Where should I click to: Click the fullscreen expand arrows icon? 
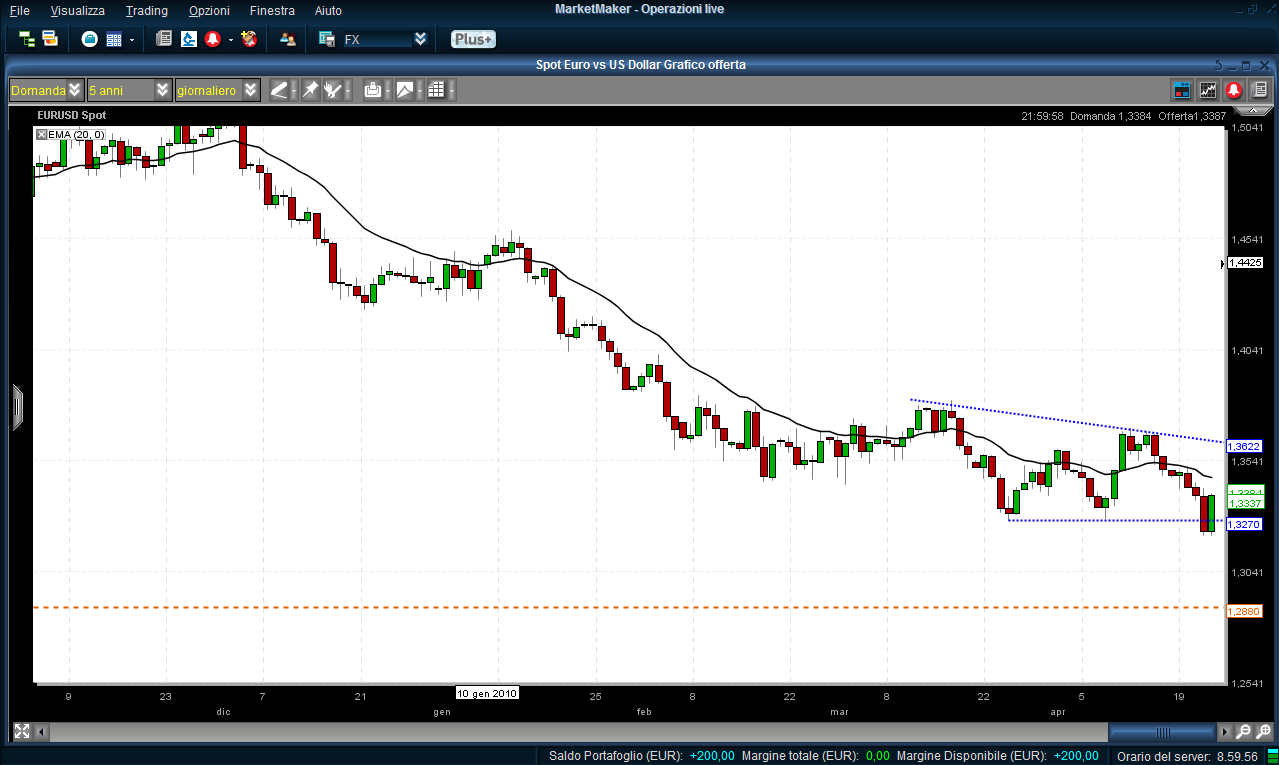click(22, 731)
